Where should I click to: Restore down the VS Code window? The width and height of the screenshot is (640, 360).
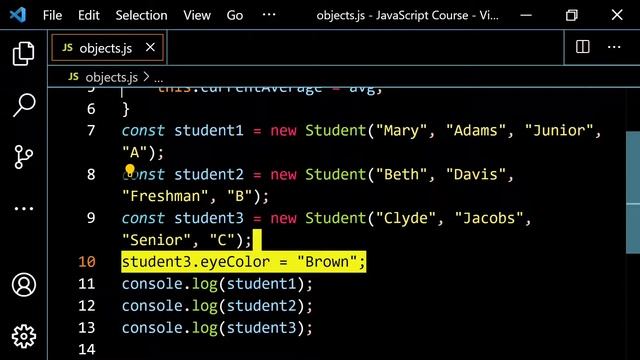(x=571, y=15)
